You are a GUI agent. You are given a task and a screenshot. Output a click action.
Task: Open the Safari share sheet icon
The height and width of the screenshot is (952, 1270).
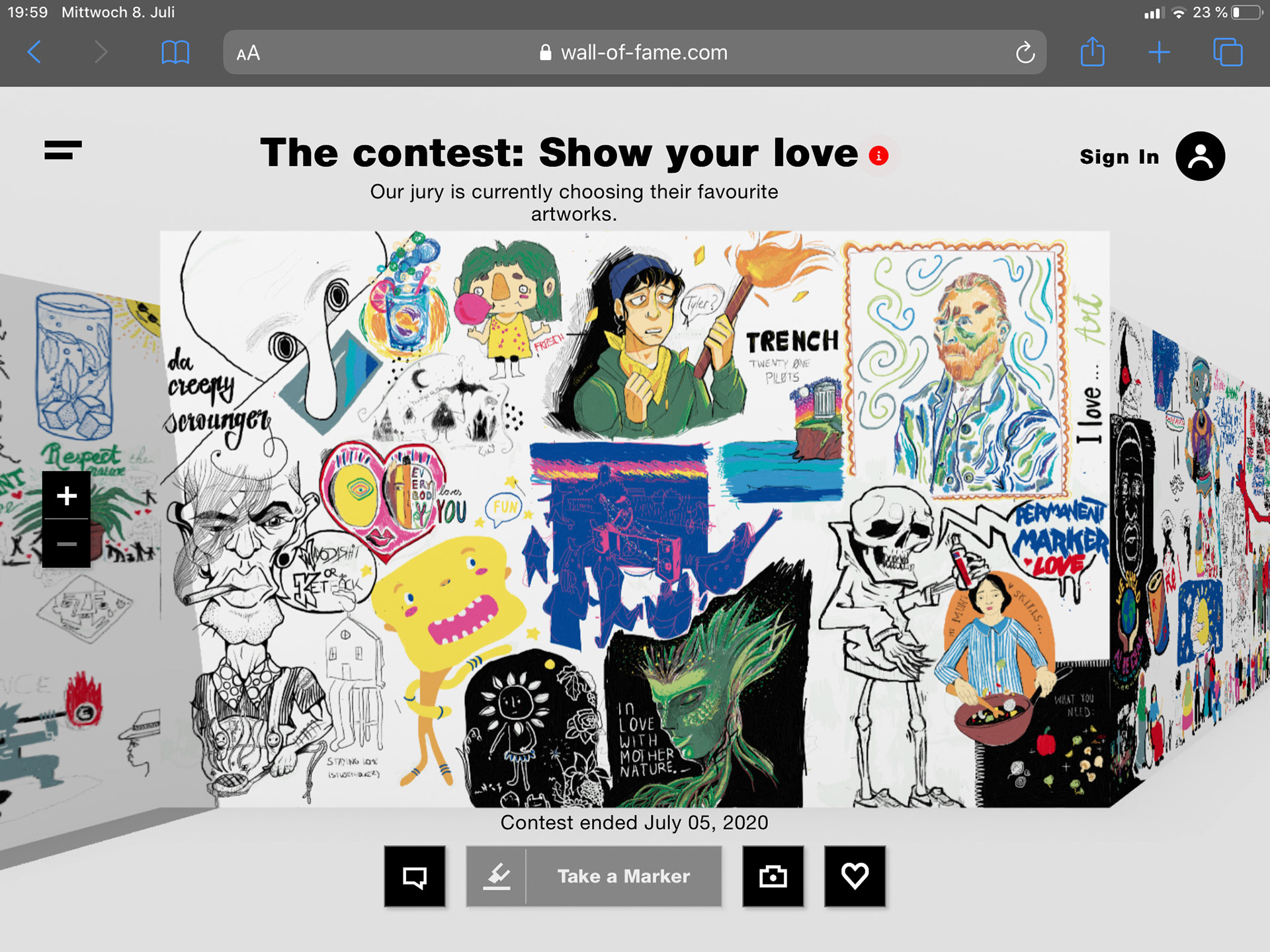click(1092, 51)
